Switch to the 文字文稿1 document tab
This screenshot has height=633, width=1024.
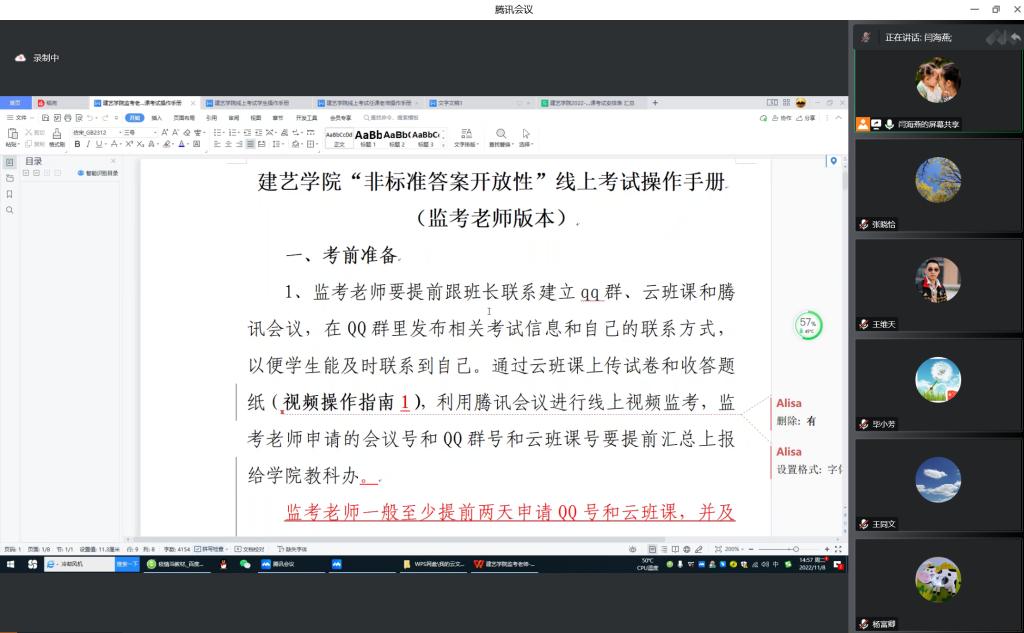point(450,103)
